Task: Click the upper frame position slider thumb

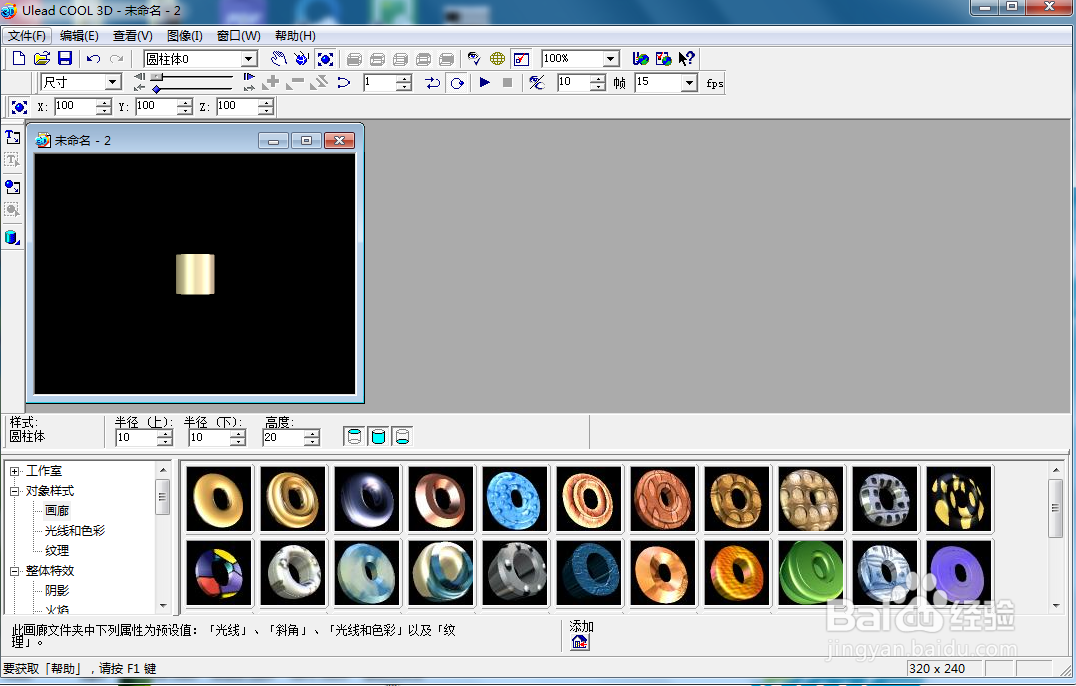Action: pyautogui.click(x=156, y=77)
